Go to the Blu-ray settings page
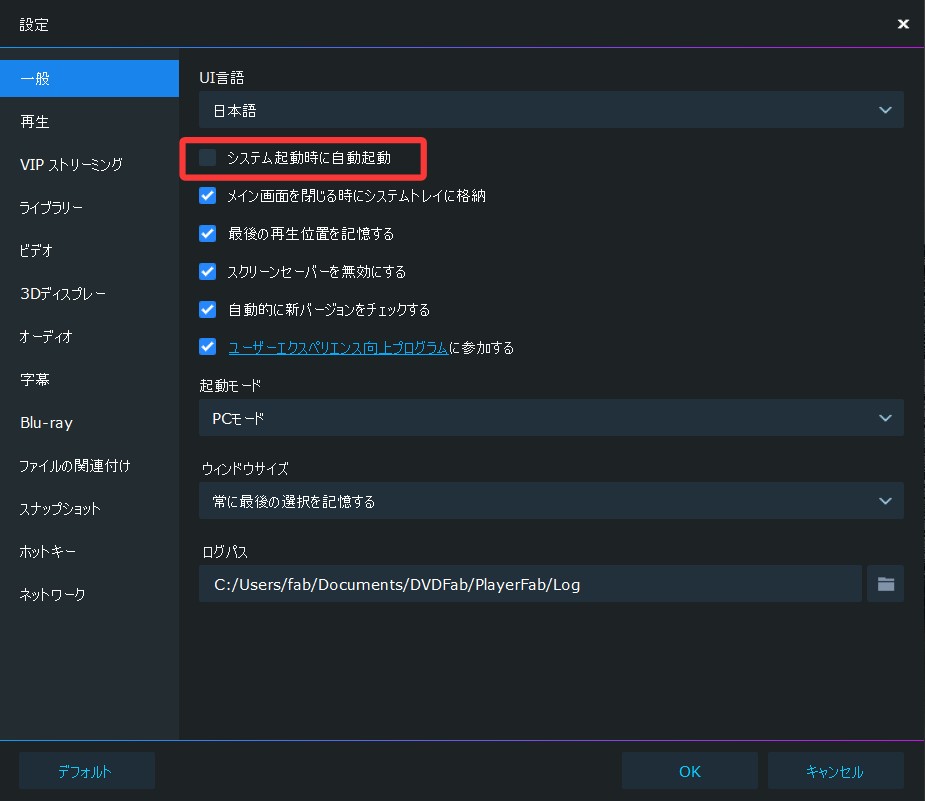925x801 pixels. (x=46, y=423)
